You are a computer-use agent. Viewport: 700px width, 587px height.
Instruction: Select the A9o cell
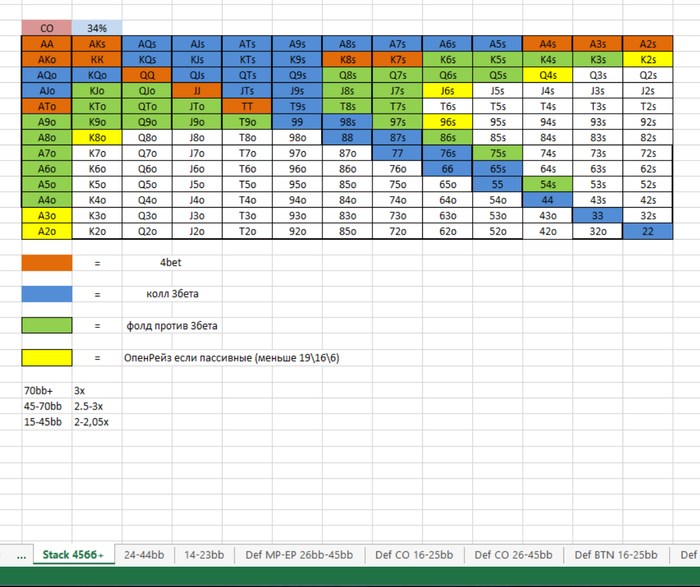point(47,122)
